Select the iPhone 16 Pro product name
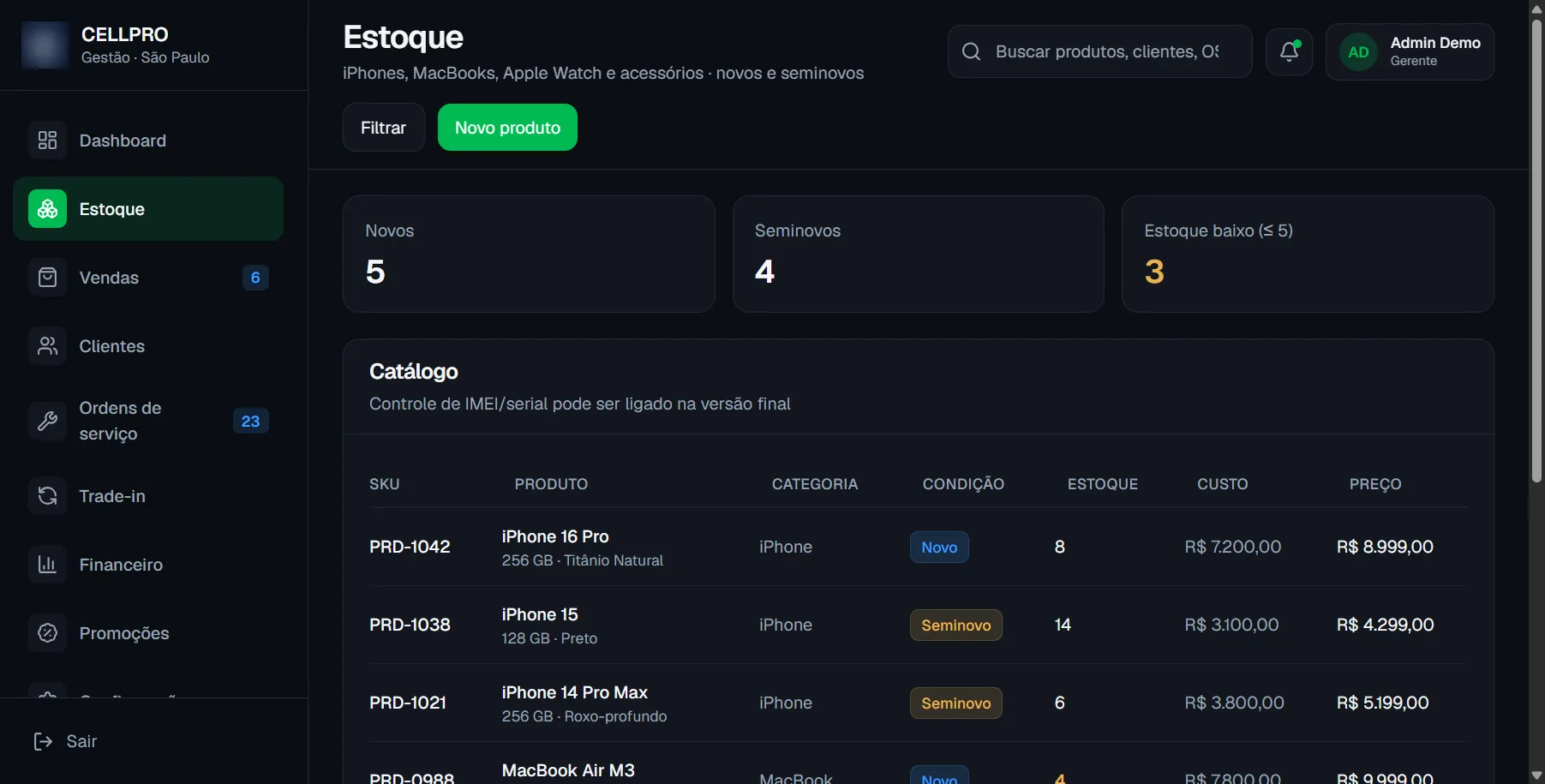The image size is (1545, 784). coord(555,536)
